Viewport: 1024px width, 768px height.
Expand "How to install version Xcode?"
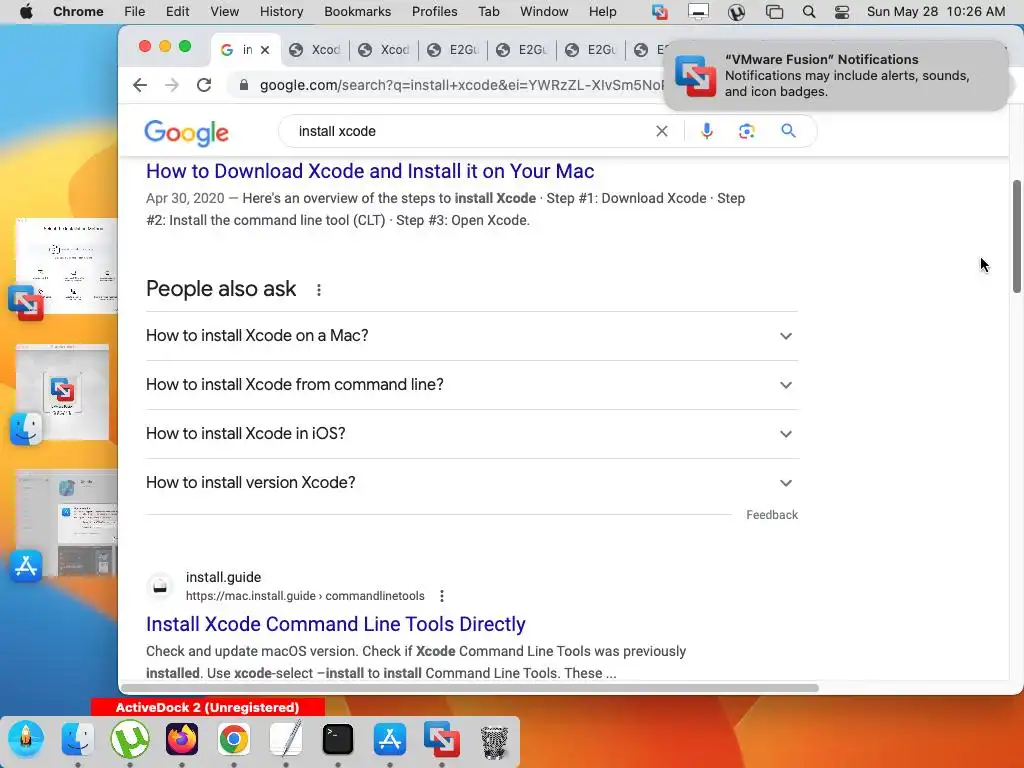[472, 483]
